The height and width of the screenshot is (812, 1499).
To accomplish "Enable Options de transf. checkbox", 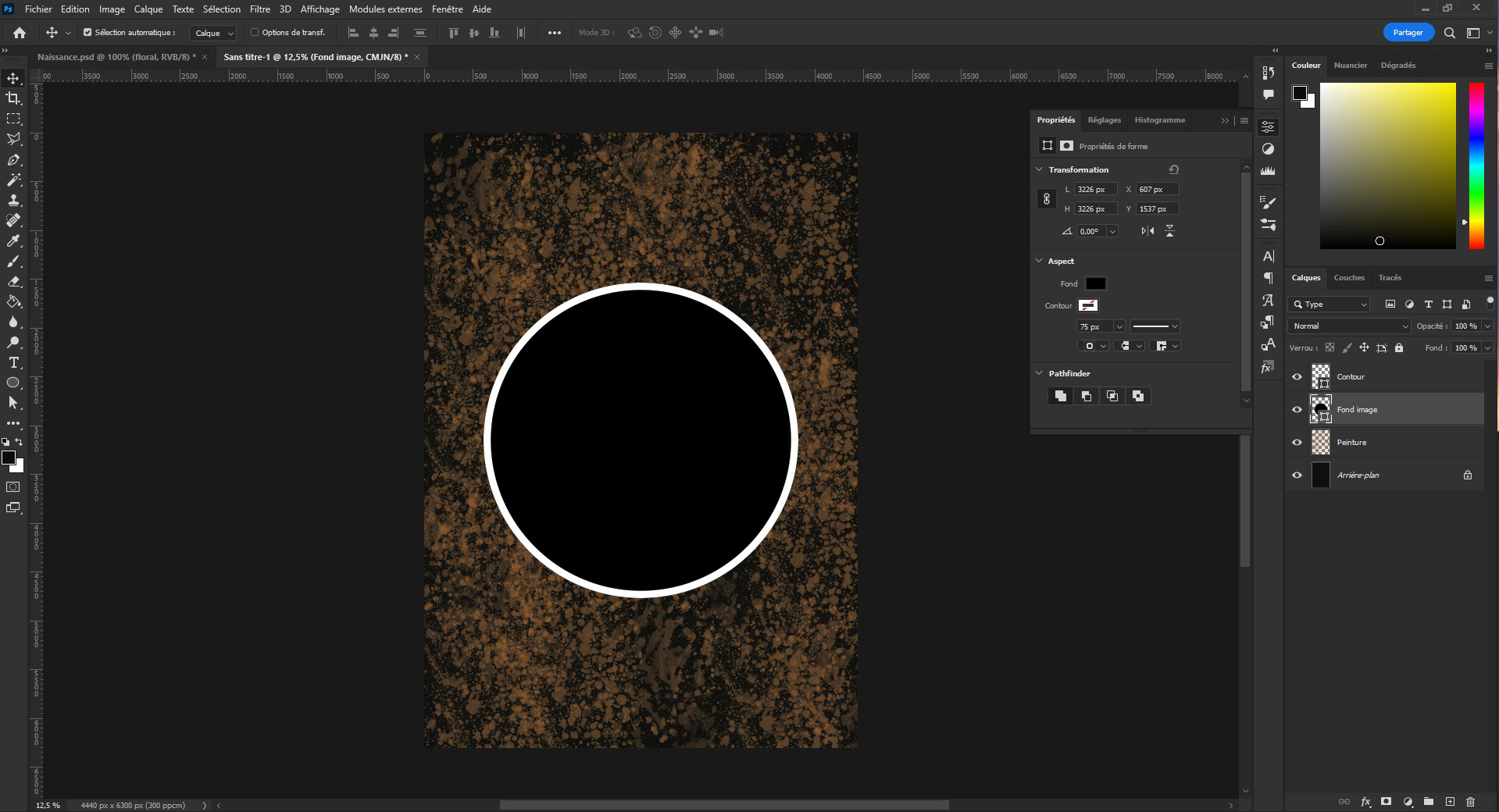I will tap(255, 33).
